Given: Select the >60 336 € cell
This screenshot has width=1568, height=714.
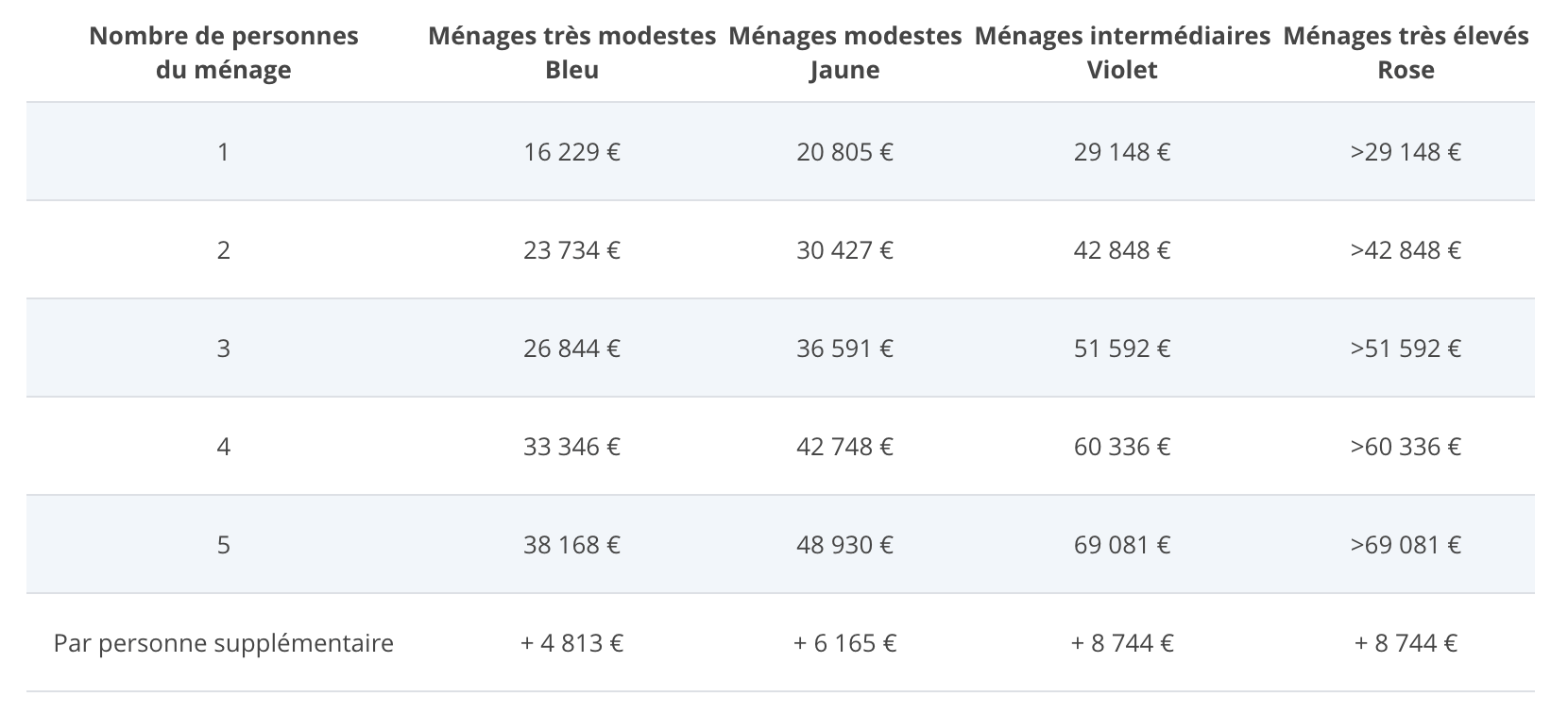Looking at the screenshot, I should click(x=1406, y=447).
